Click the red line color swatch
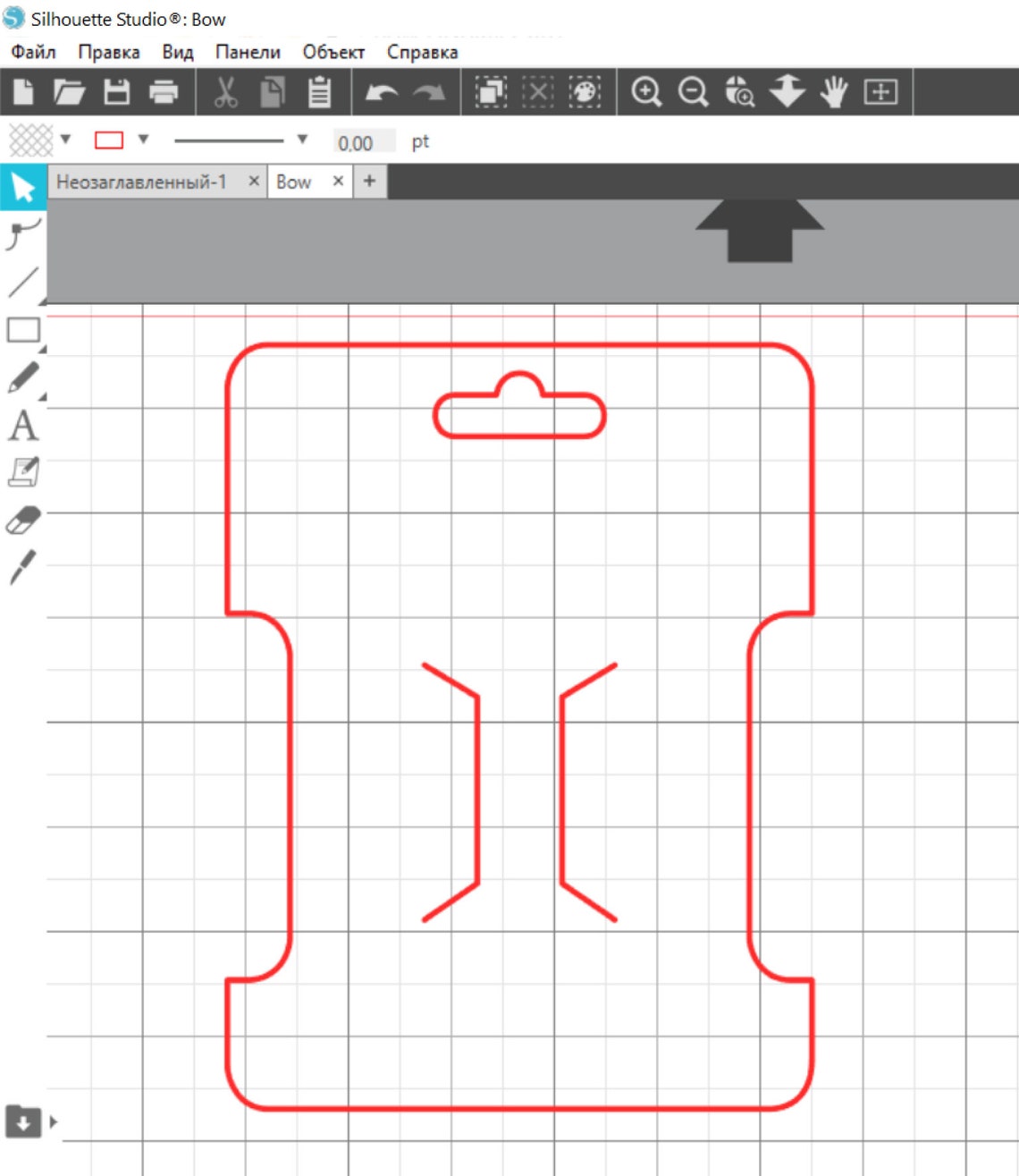This screenshot has height=1176, width=1019. 109,140
